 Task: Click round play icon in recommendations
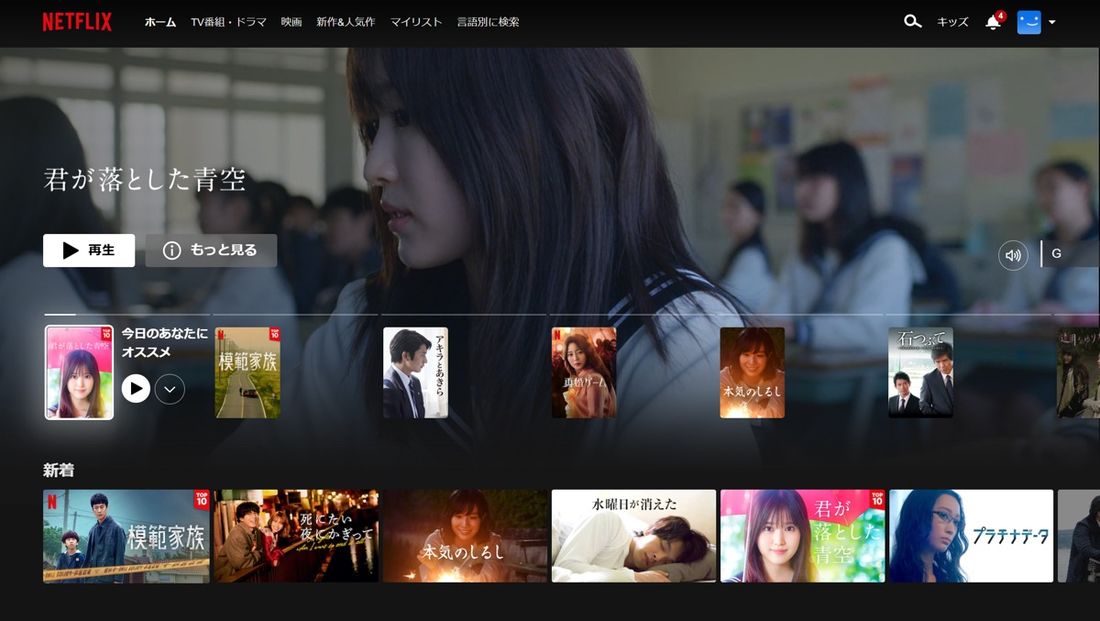135,389
